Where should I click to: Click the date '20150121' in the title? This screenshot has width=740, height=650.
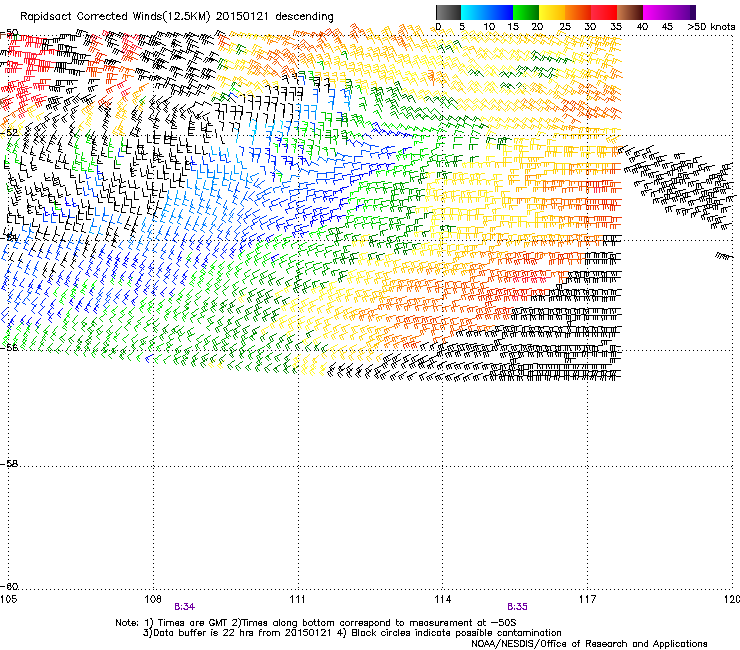point(242,17)
